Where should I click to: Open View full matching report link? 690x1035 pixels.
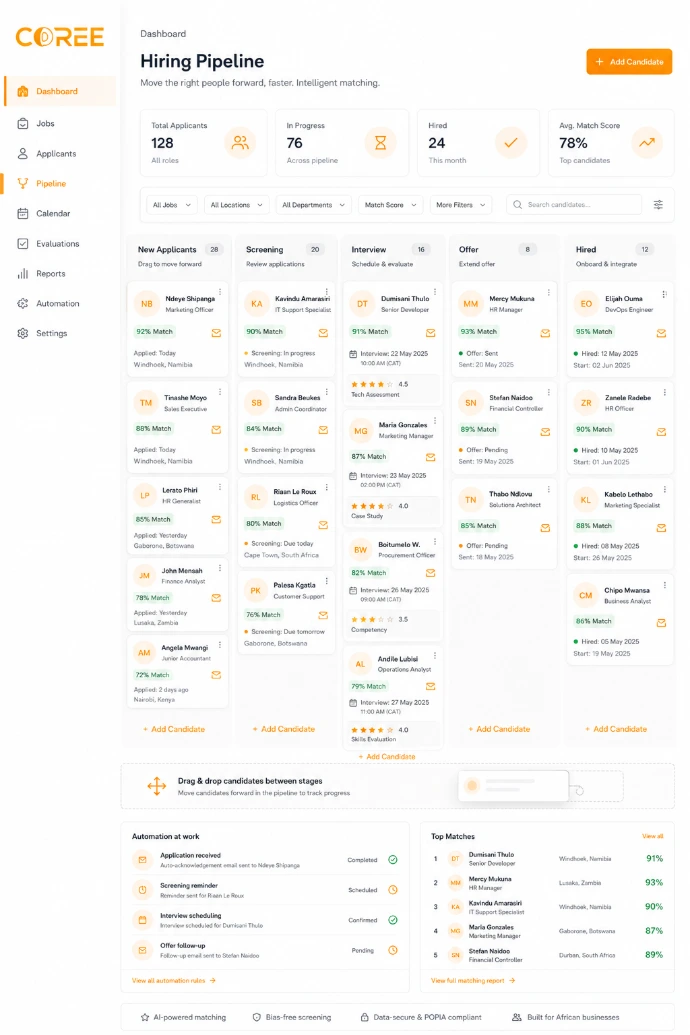click(473, 980)
